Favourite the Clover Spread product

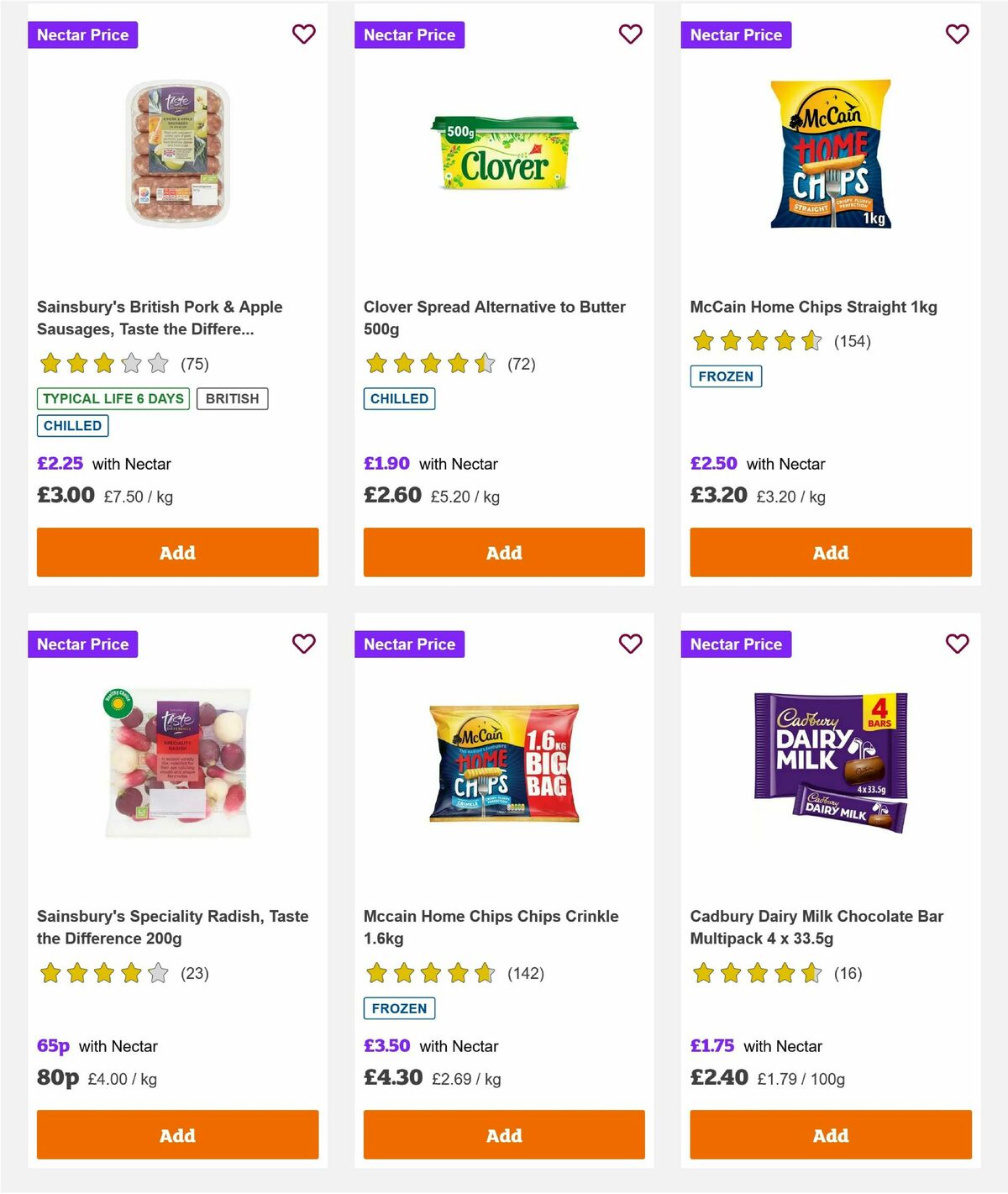click(x=630, y=34)
